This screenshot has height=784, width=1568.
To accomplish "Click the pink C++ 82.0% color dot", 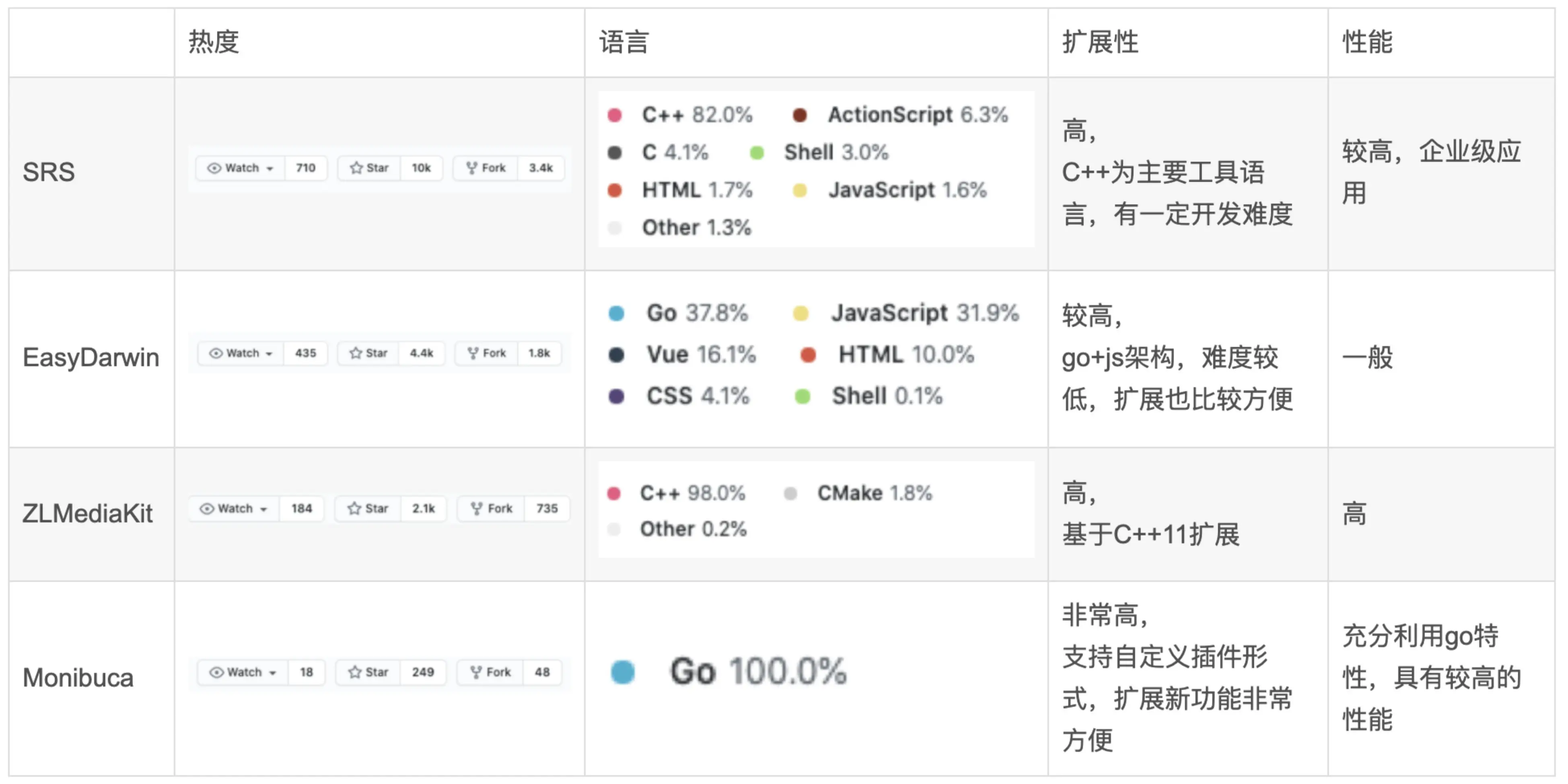I will click(615, 115).
